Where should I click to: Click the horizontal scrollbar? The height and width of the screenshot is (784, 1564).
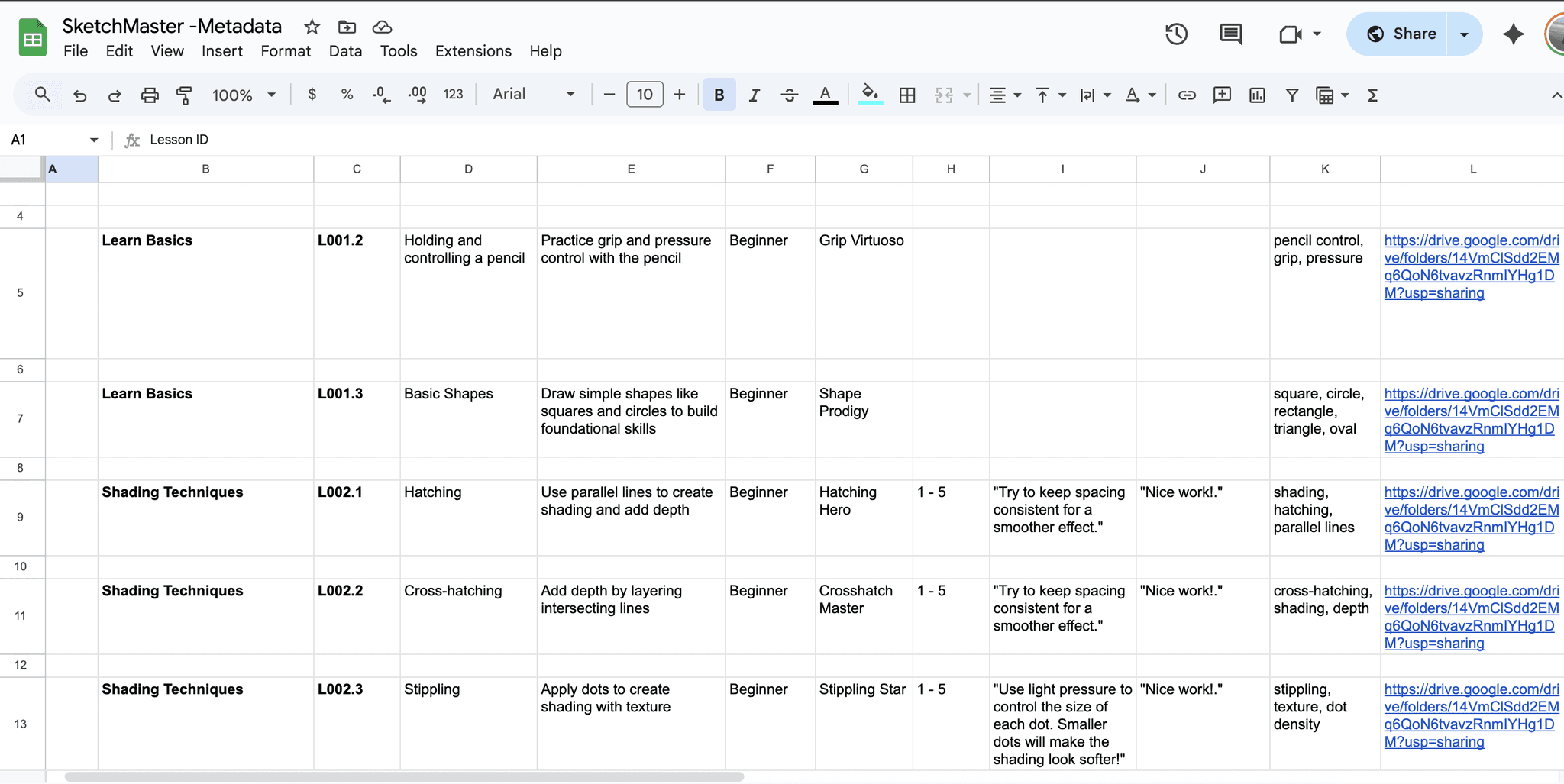[x=405, y=776]
